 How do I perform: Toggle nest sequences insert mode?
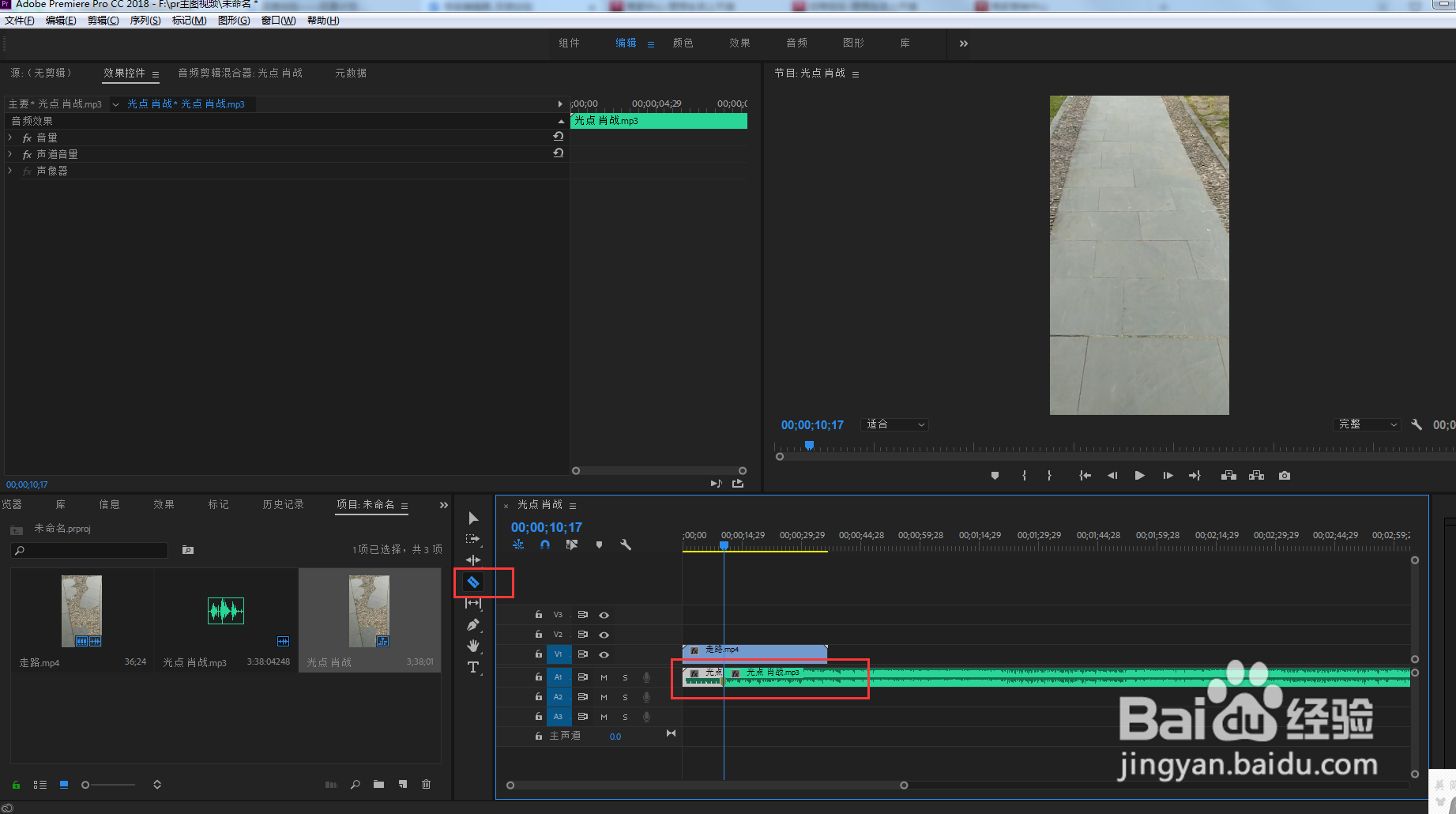[x=518, y=545]
